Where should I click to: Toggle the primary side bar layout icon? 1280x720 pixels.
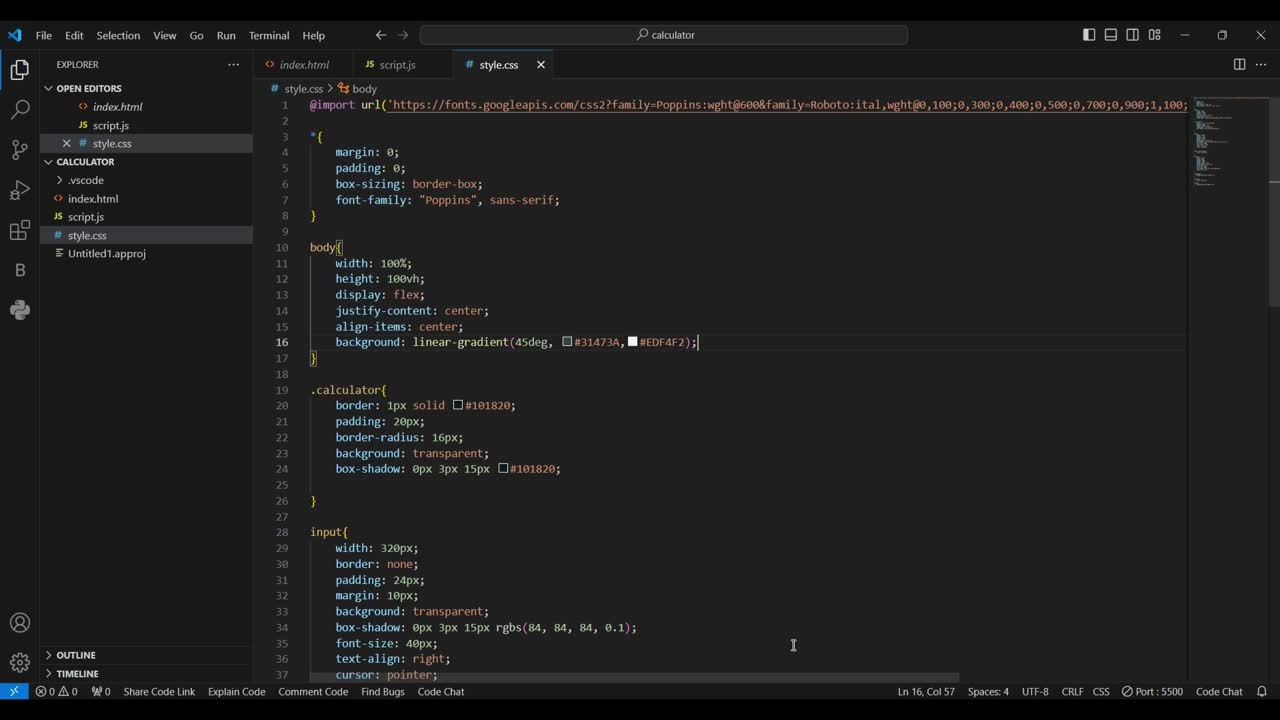point(1089,35)
